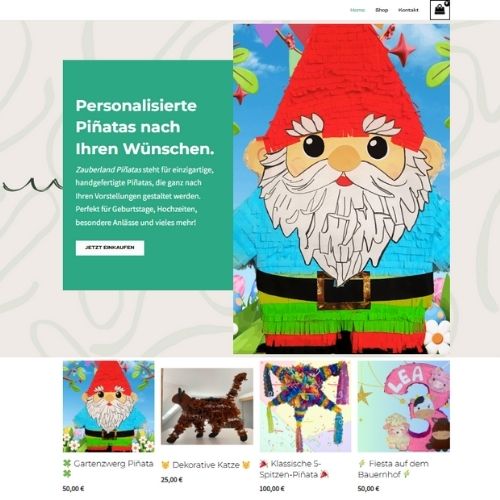Viewport: 500px width, 500px height.
Task: Go to the Home menu item
Action: click(x=357, y=10)
